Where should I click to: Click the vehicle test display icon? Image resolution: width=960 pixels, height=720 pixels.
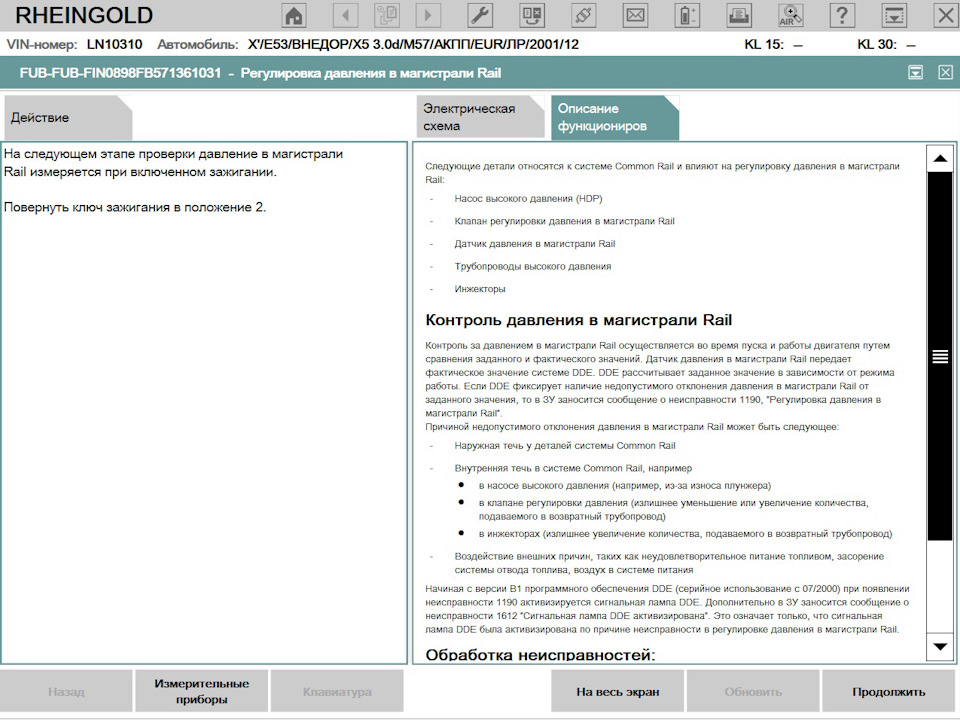pos(532,15)
